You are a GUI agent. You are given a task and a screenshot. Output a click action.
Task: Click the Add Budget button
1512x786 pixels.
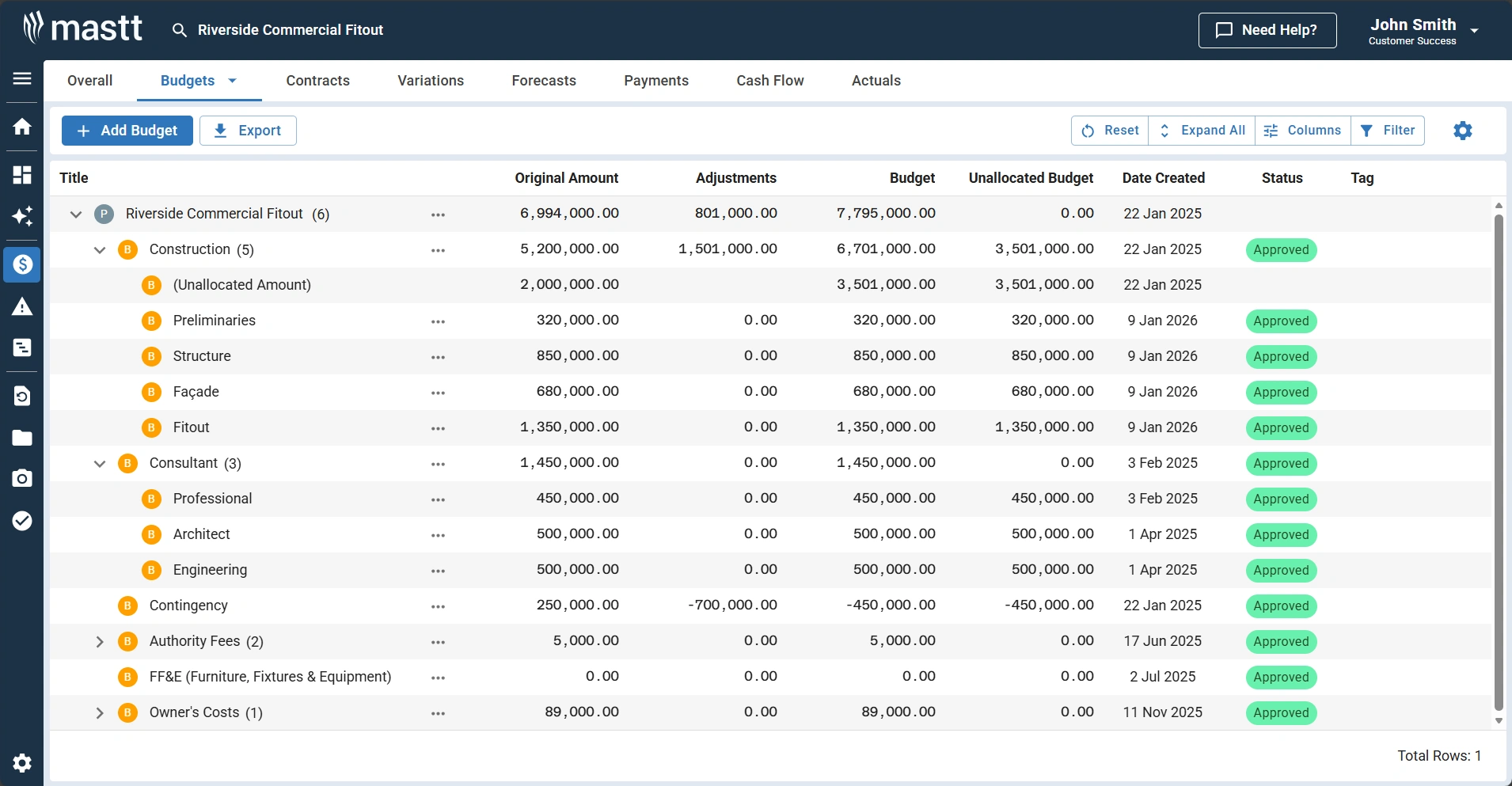pyautogui.click(x=127, y=130)
